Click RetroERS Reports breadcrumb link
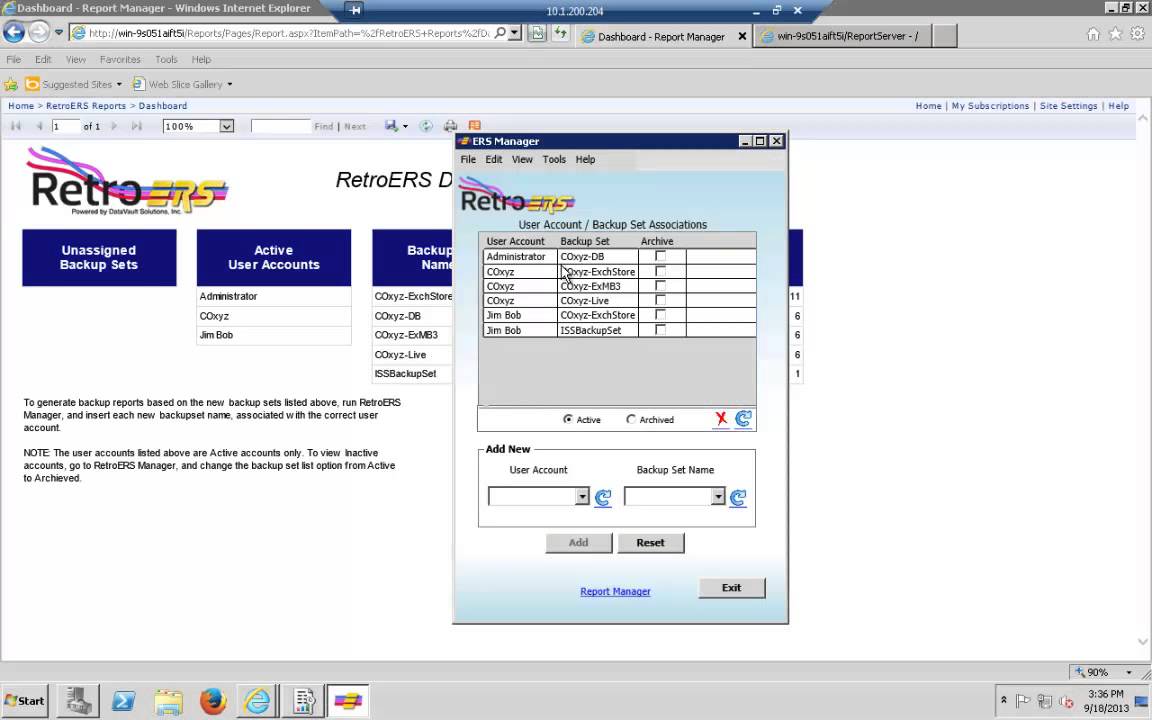Image resolution: width=1152 pixels, height=720 pixels. [x=86, y=106]
